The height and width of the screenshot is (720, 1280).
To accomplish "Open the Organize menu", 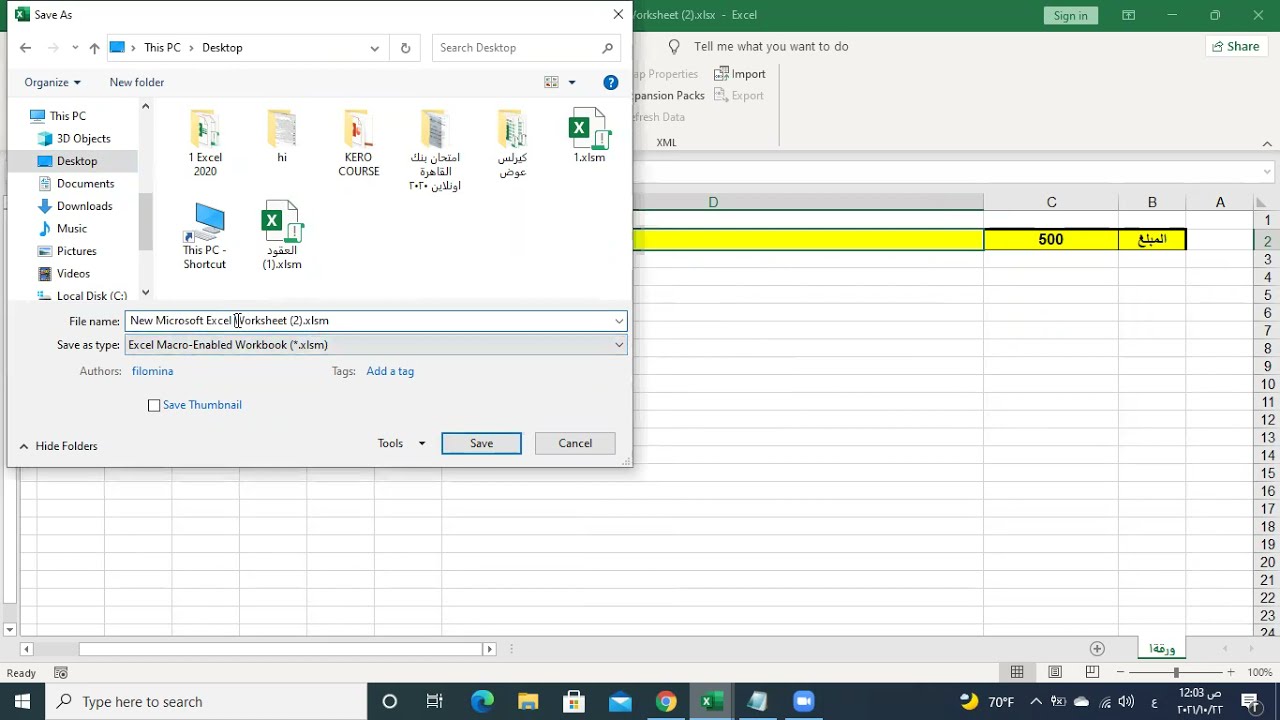I will click(52, 82).
